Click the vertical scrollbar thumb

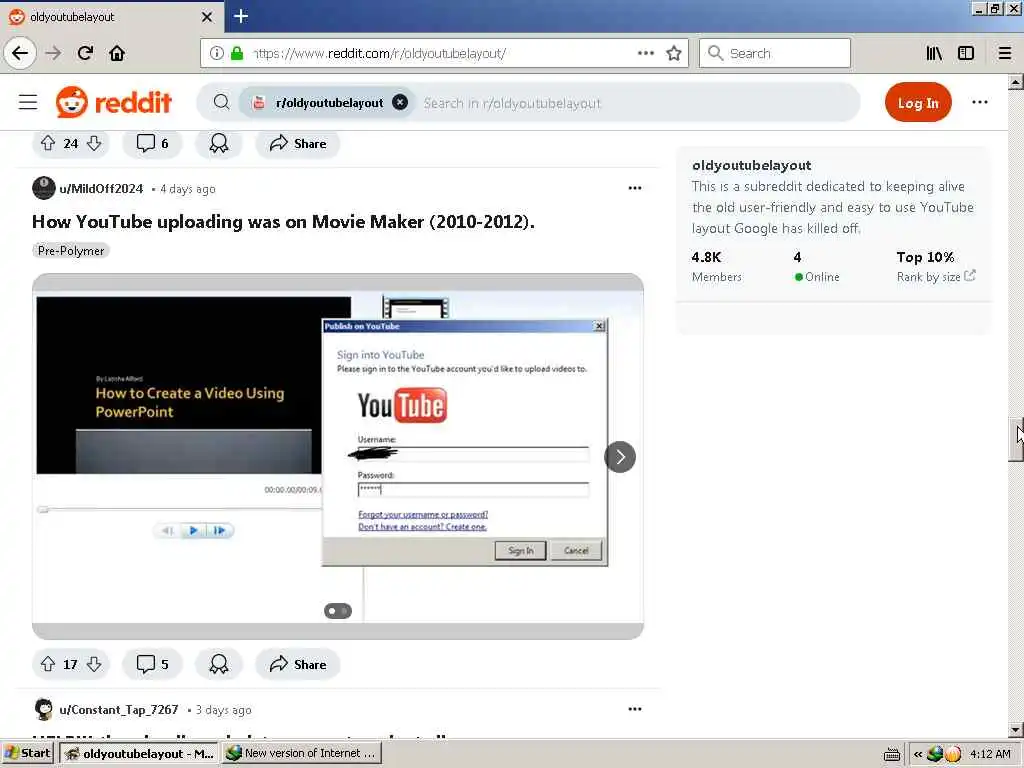point(1016,440)
